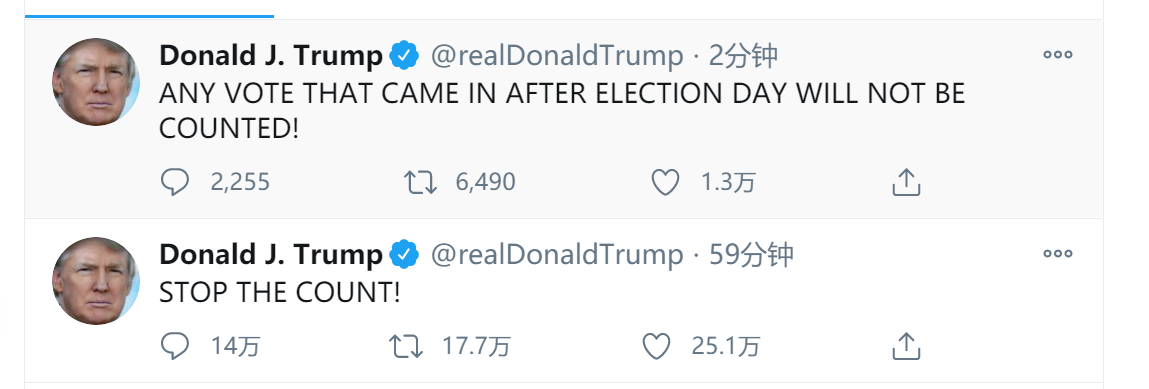Open the avatar on STOP THE COUNT tweet
The height and width of the screenshot is (389, 1149).
[x=96, y=281]
